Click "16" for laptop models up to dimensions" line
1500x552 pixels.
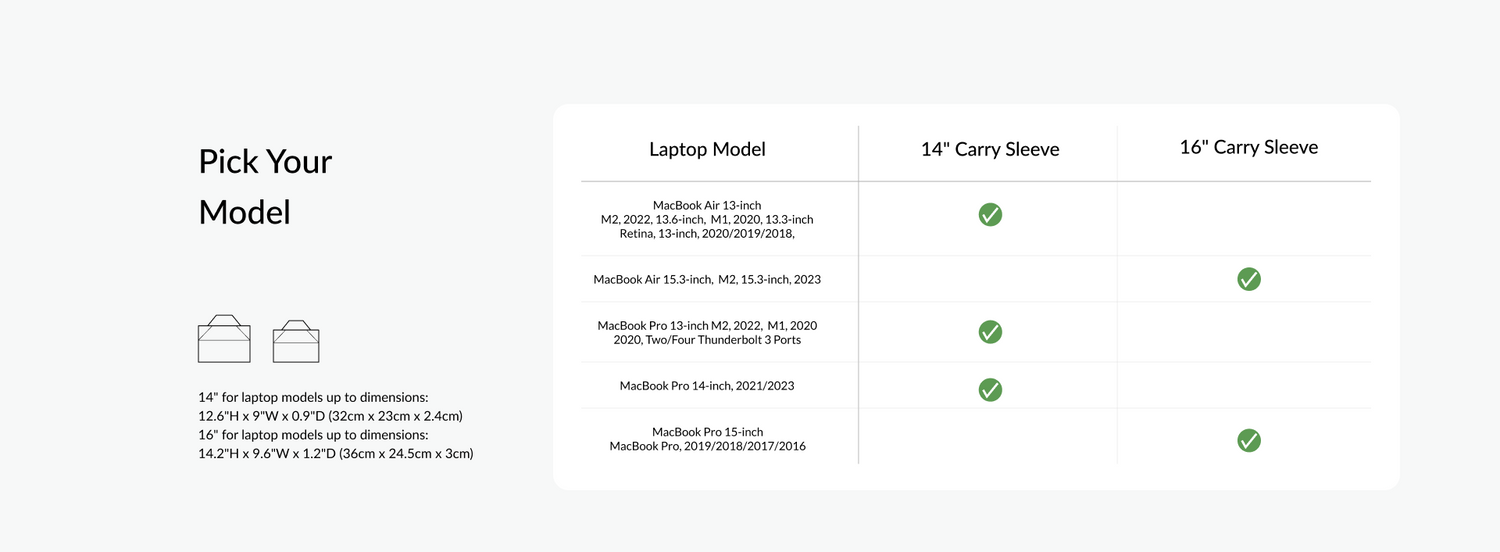coord(313,435)
